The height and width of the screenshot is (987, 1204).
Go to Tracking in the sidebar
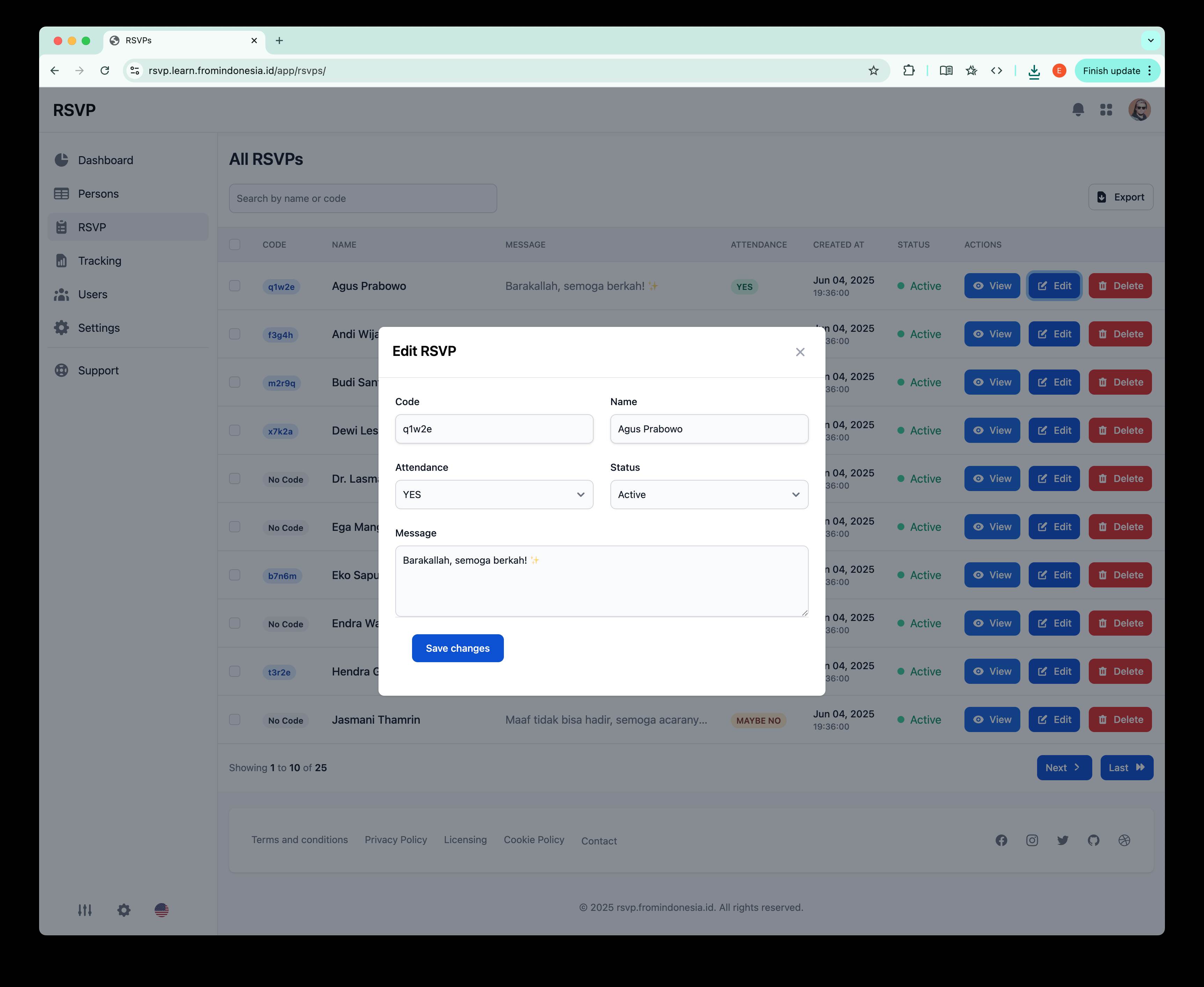click(100, 261)
